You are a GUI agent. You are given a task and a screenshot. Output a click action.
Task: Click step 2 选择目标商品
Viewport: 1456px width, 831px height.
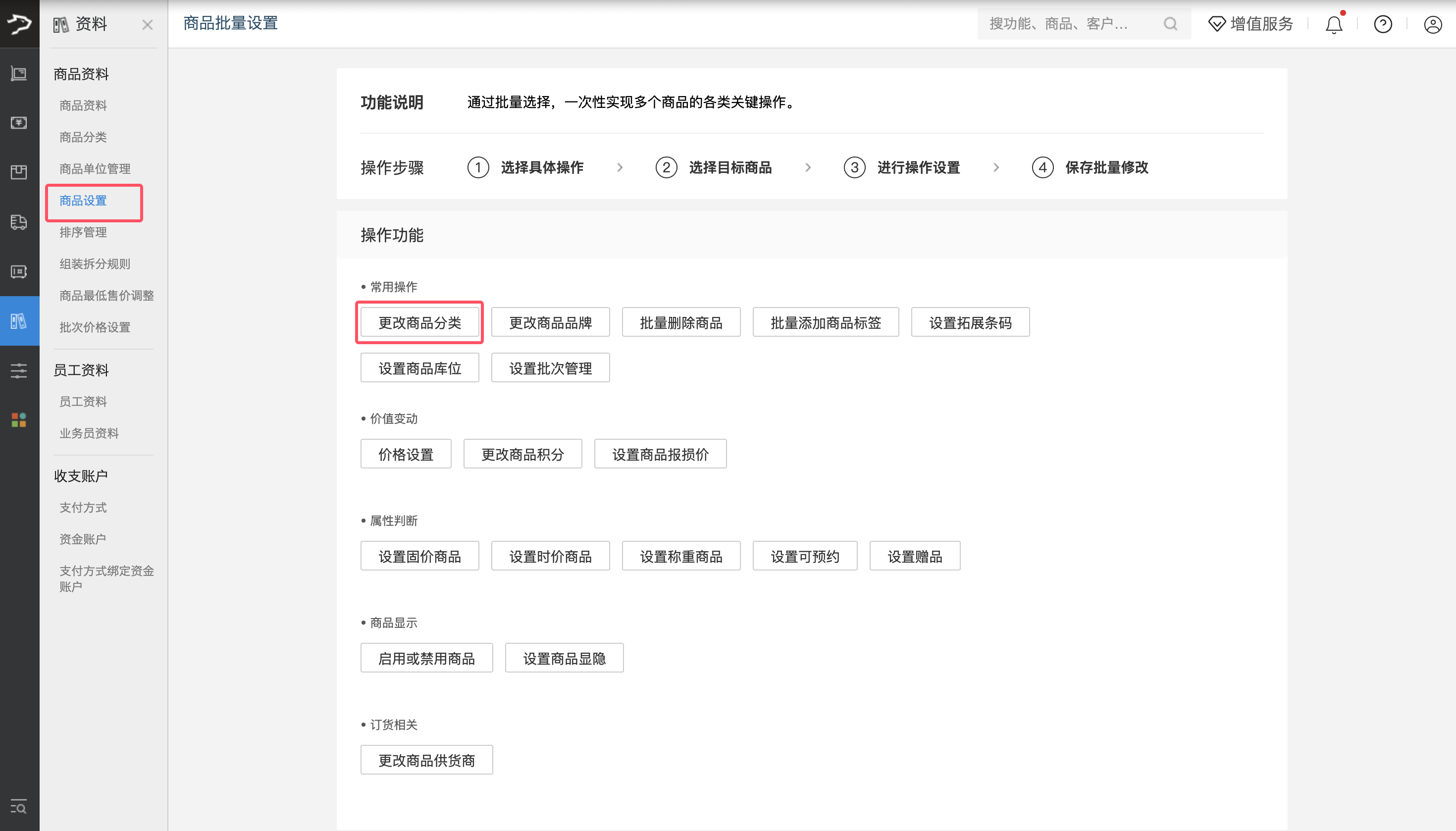tap(714, 167)
